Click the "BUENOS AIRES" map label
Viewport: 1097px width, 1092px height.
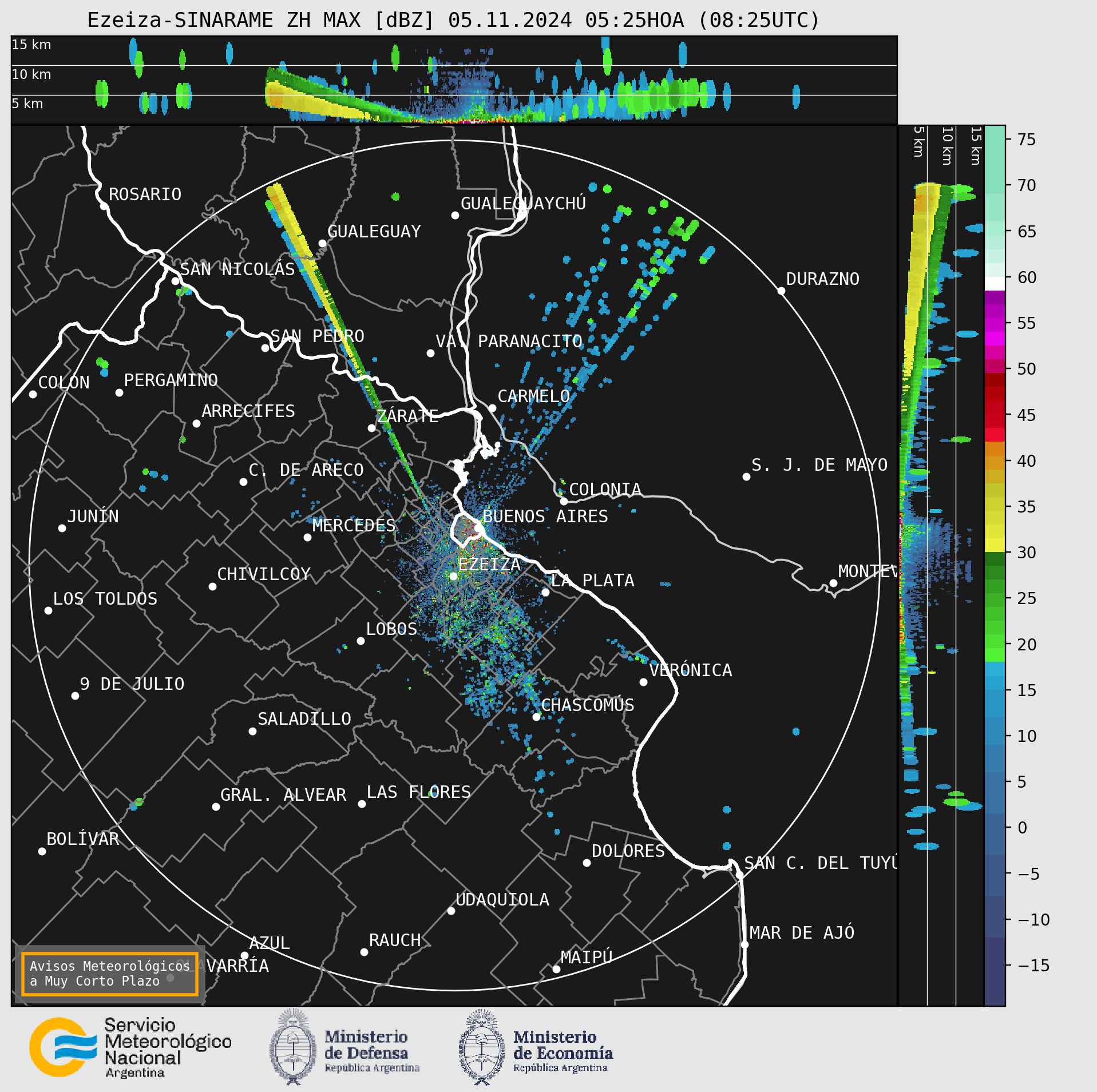click(545, 516)
